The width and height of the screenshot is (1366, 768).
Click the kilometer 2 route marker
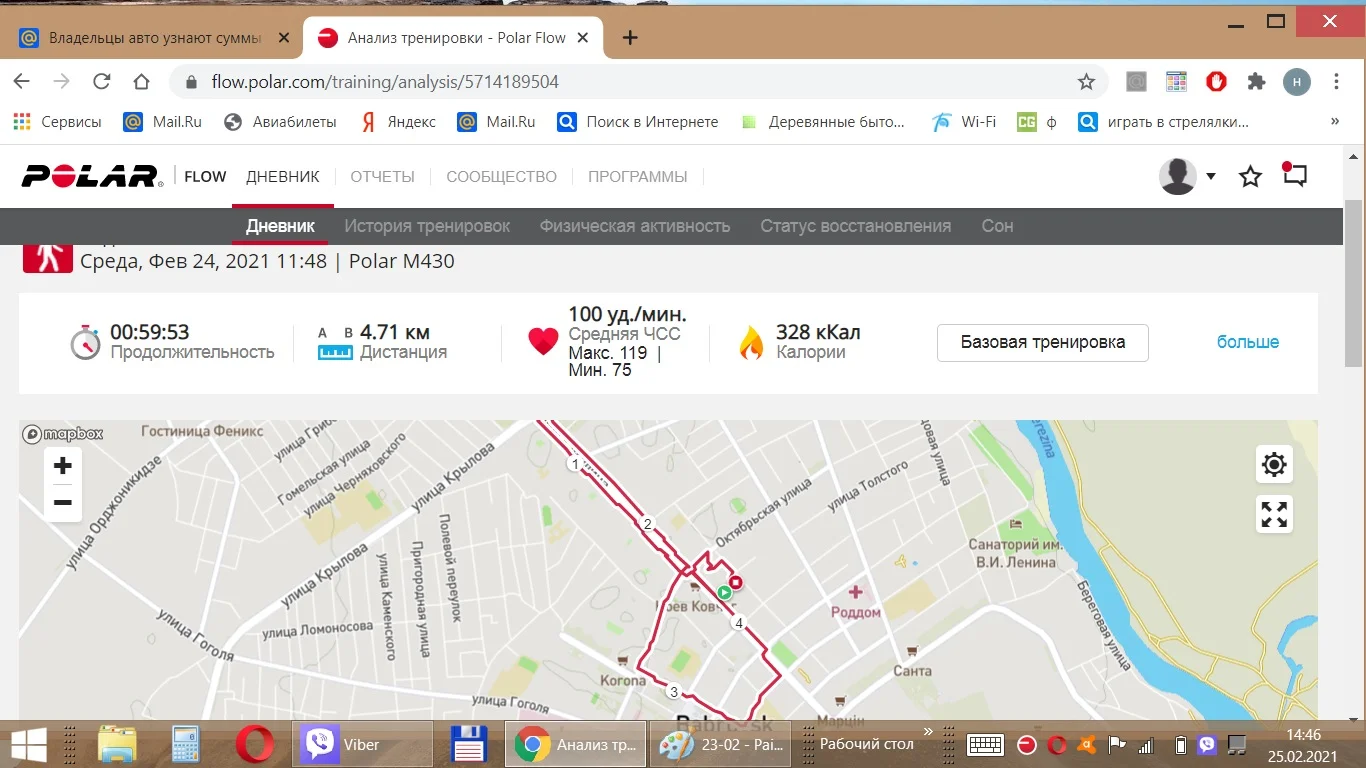pyautogui.click(x=647, y=523)
